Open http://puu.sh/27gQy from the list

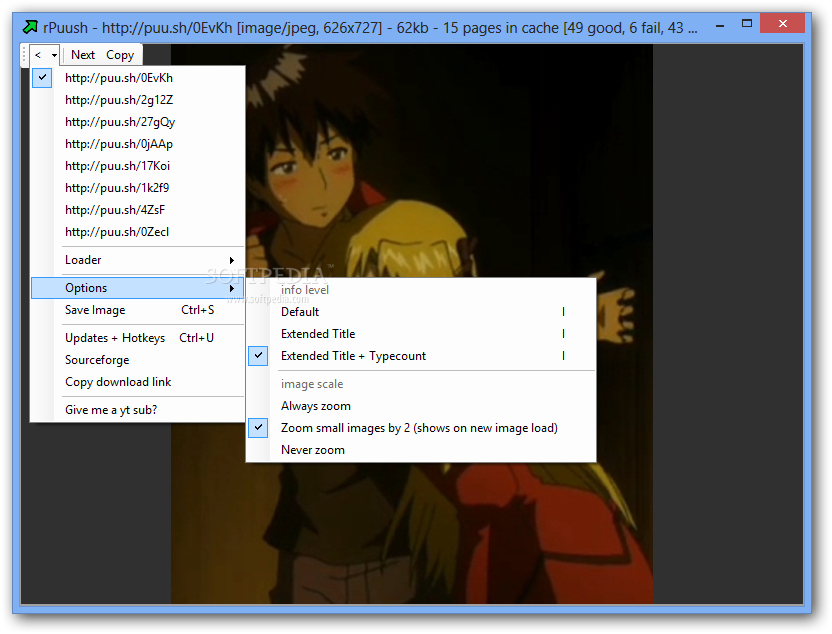point(137,122)
